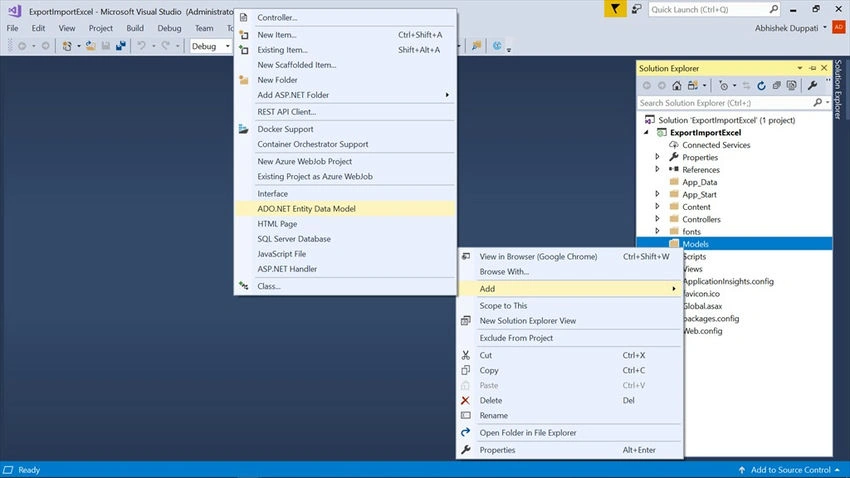Expand the fonts folder

(x=657, y=231)
